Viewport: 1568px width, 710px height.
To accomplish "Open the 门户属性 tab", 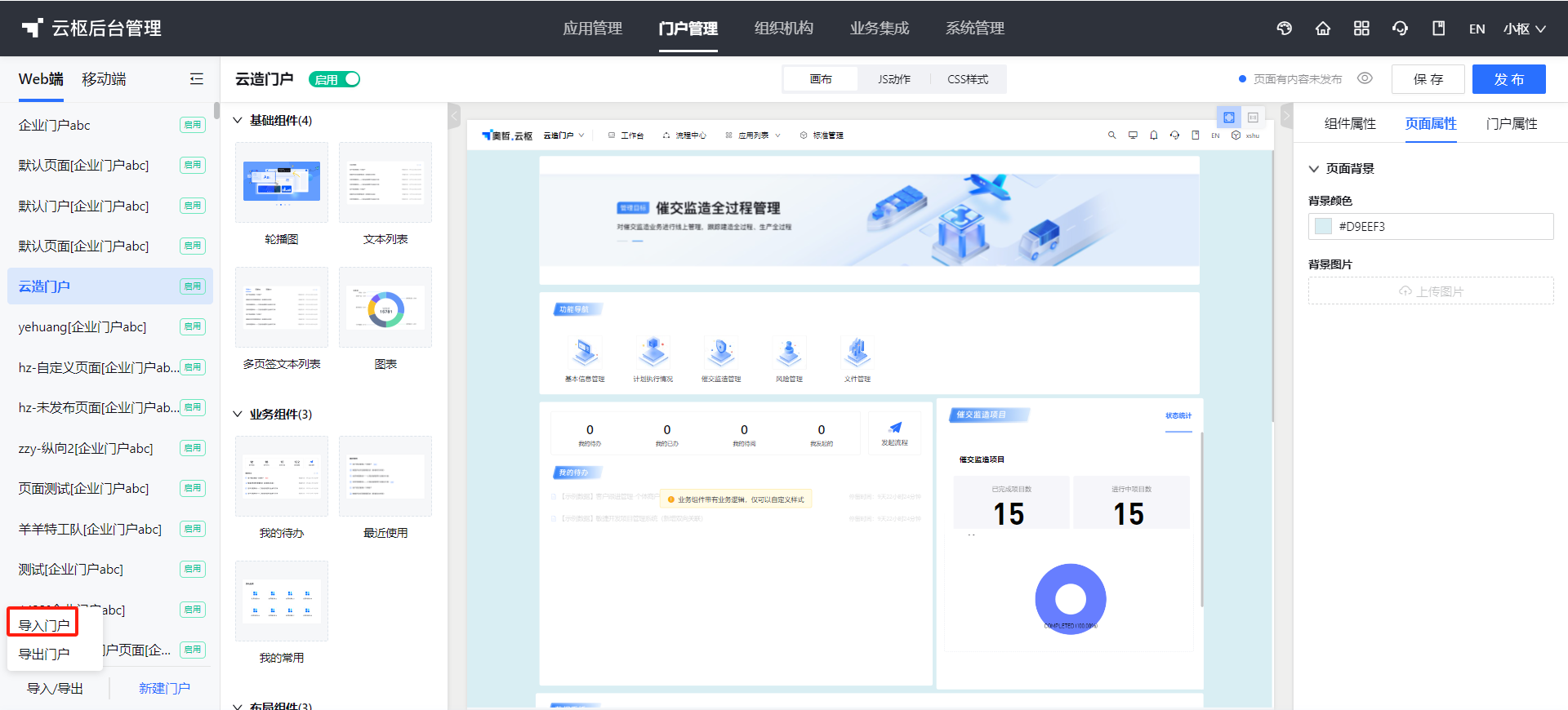I will tap(1512, 123).
